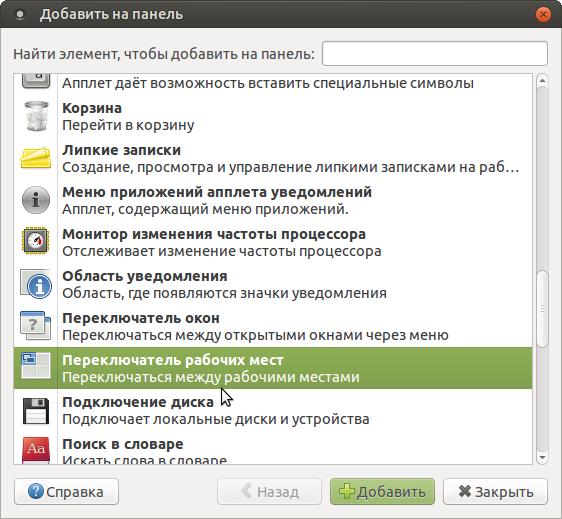
Task: Click the scrollbar up arrow
Action: (x=542, y=80)
